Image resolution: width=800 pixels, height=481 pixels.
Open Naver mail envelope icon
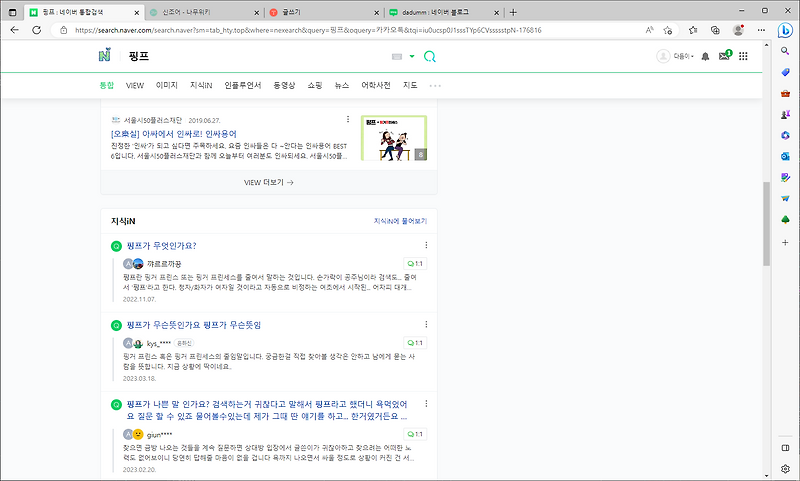(x=725, y=56)
